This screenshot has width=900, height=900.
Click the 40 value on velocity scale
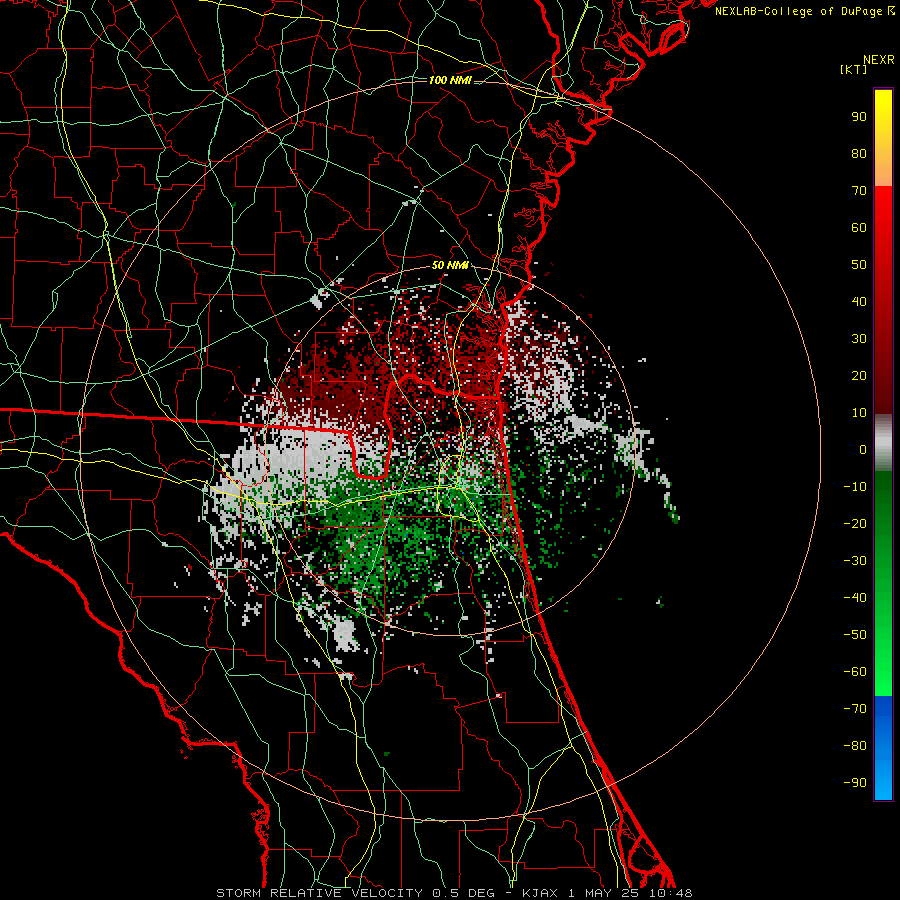[859, 301]
